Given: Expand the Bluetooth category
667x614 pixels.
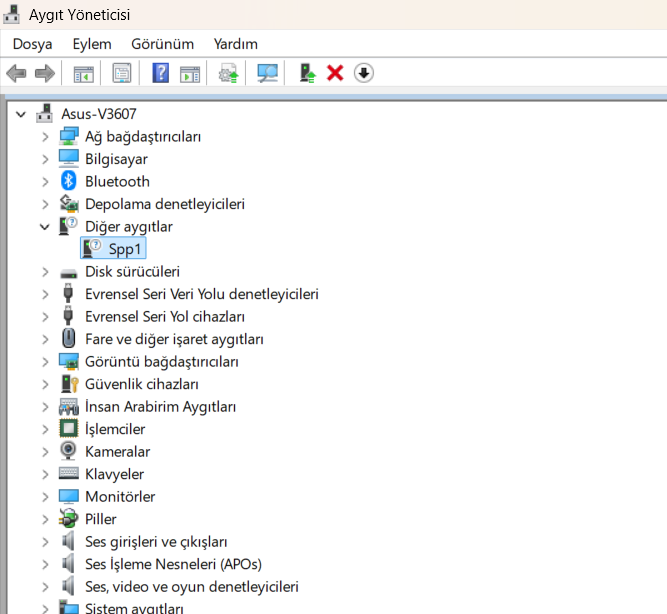Looking at the screenshot, I should 45,182.
